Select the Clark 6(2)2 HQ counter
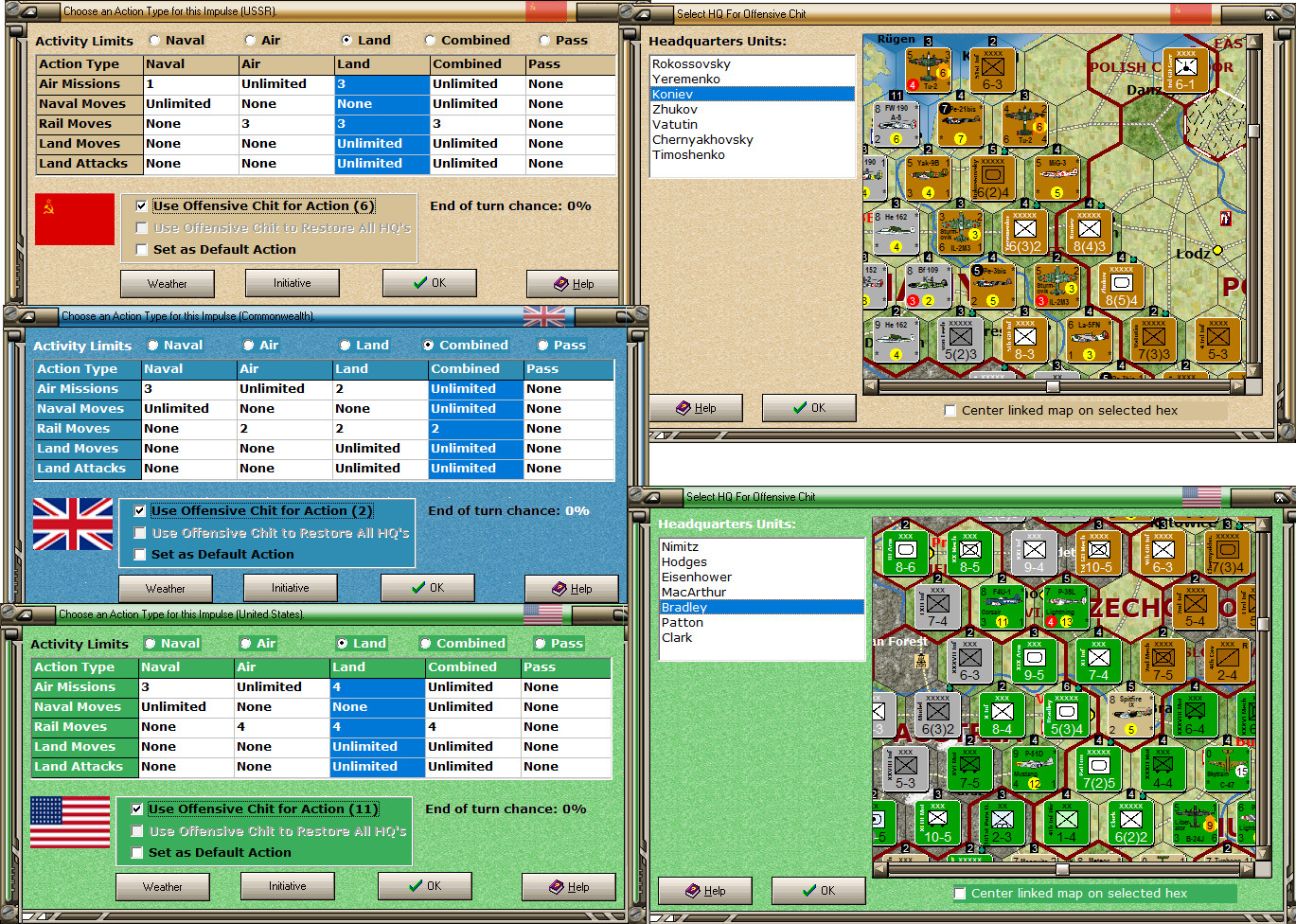Screen dimensions: 1296x924 1130,823
